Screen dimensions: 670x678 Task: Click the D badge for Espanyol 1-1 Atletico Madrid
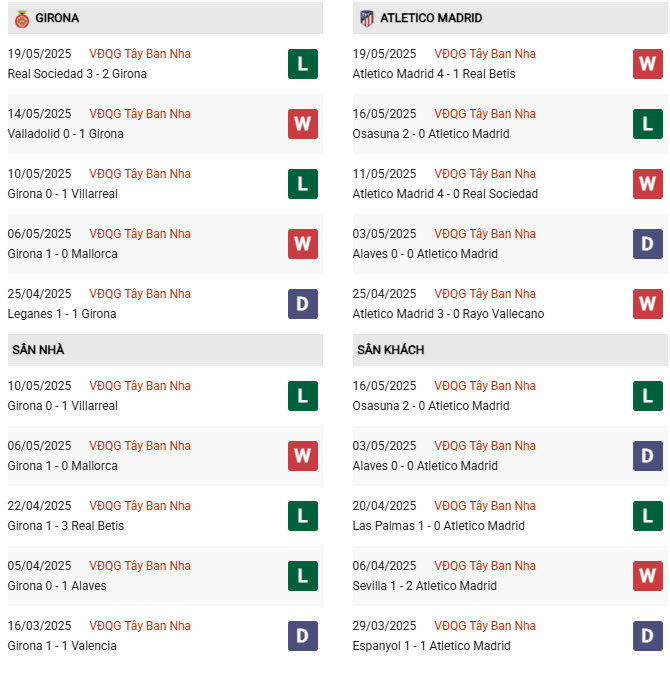pos(648,636)
